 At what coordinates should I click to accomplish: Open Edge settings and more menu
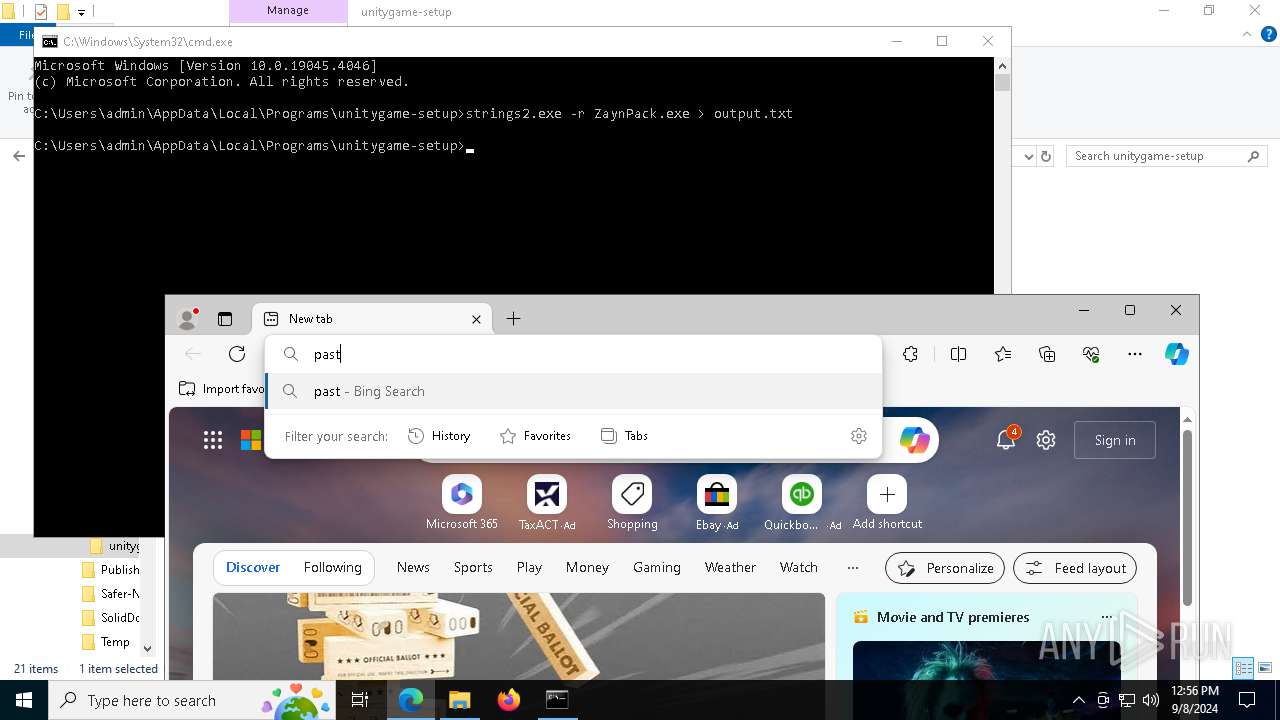(x=1135, y=354)
